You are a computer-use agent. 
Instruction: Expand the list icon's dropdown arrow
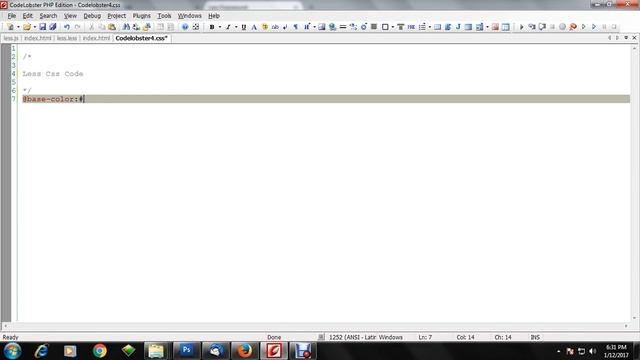pos(430,27)
